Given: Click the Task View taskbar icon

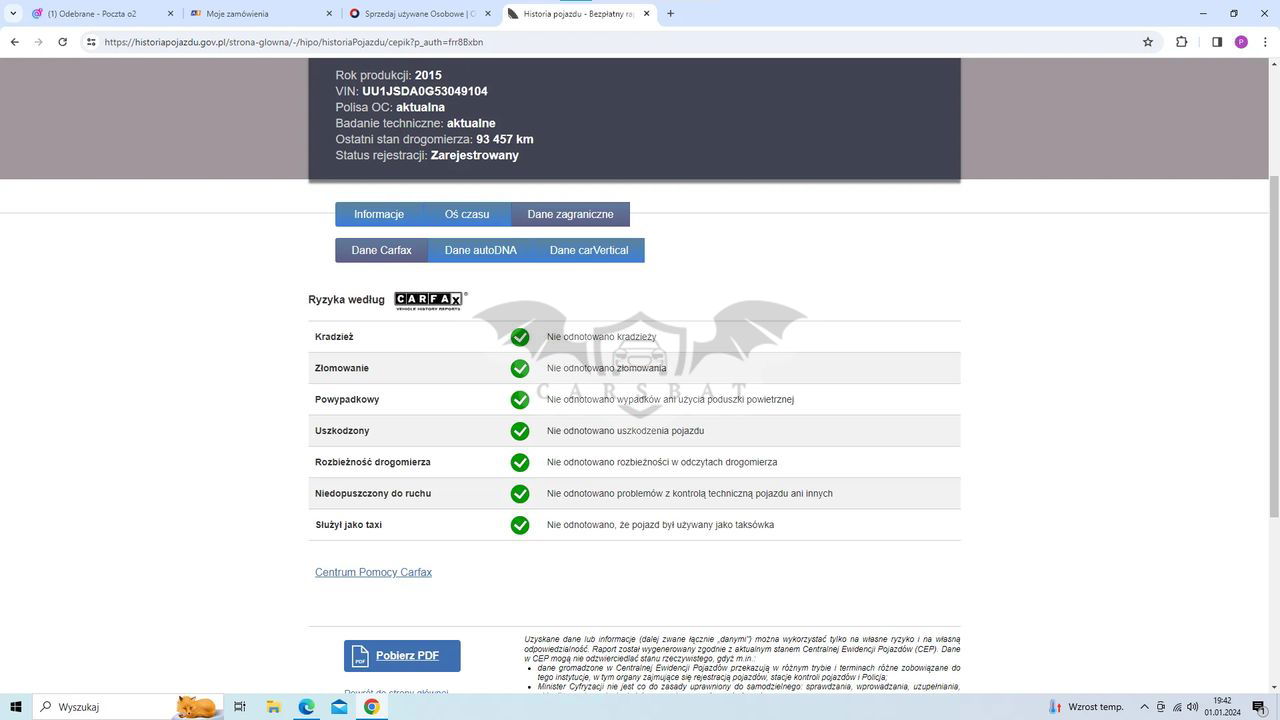Looking at the screenshot, I should (x=240, y=707).
